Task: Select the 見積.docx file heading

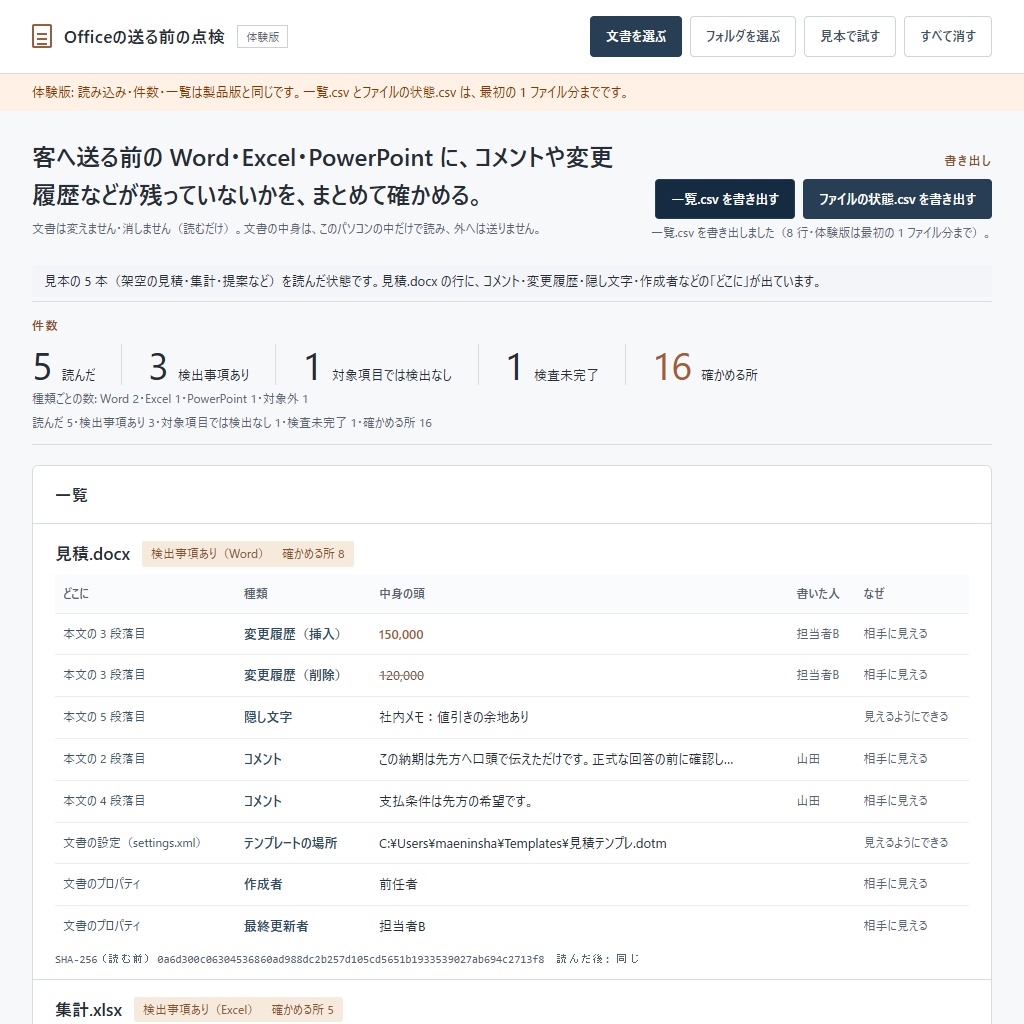Action: (x=93, y=554)
